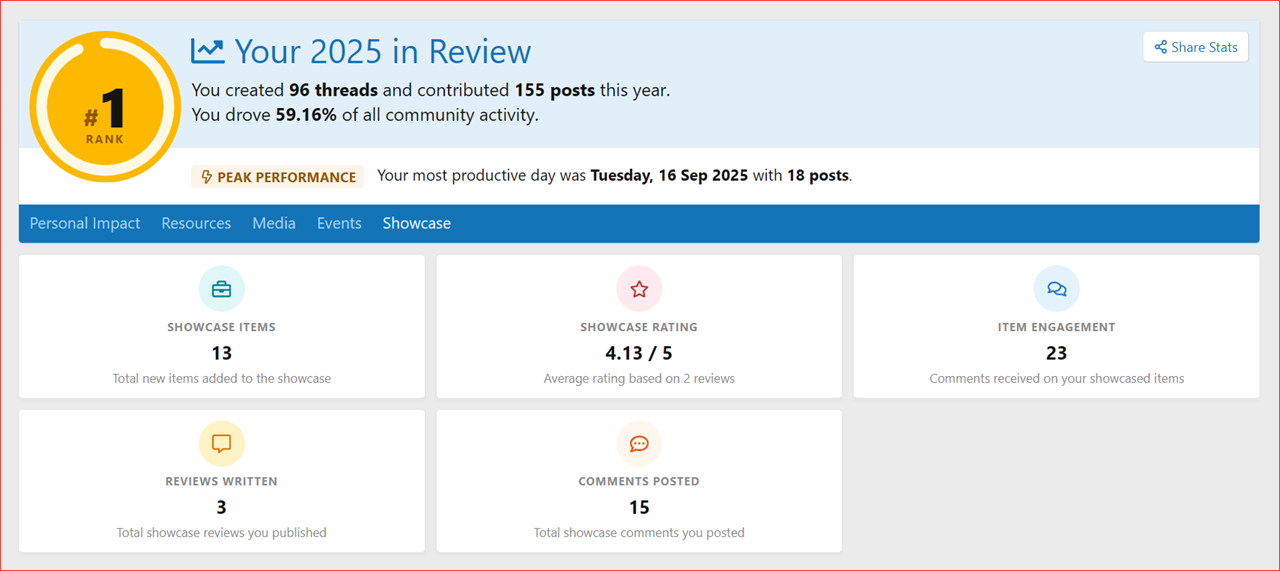Click the lightning bolt in Peak Performance badge

click(x=207, y=177)
